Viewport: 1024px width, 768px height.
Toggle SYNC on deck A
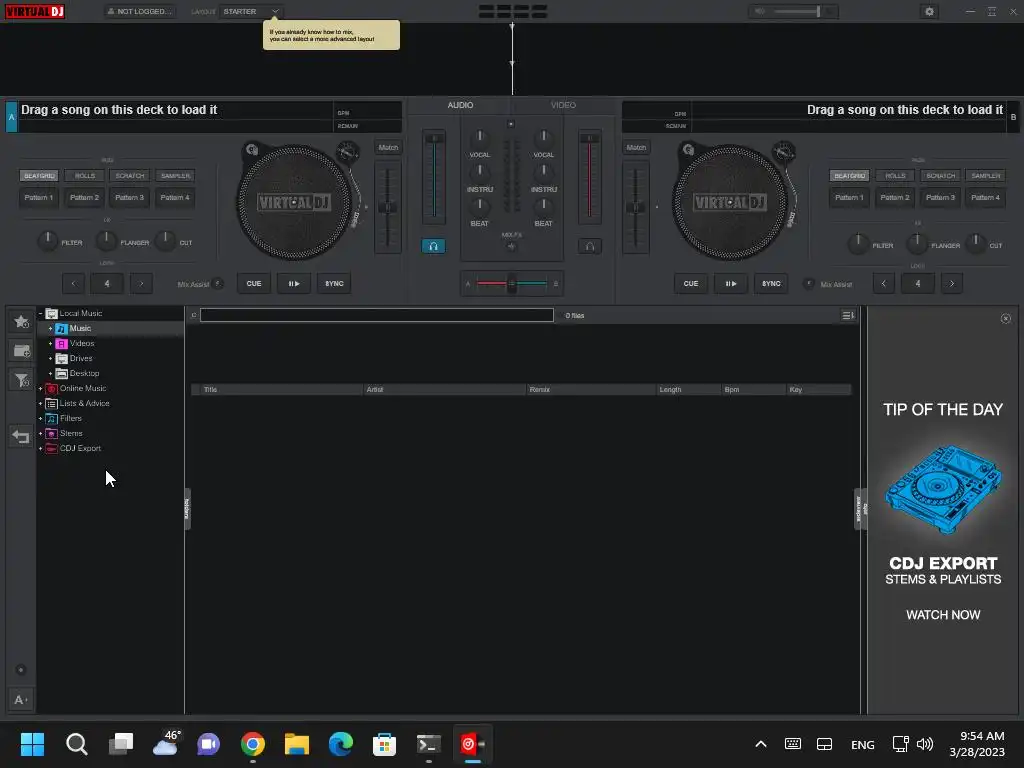click(x=334, y=283)
